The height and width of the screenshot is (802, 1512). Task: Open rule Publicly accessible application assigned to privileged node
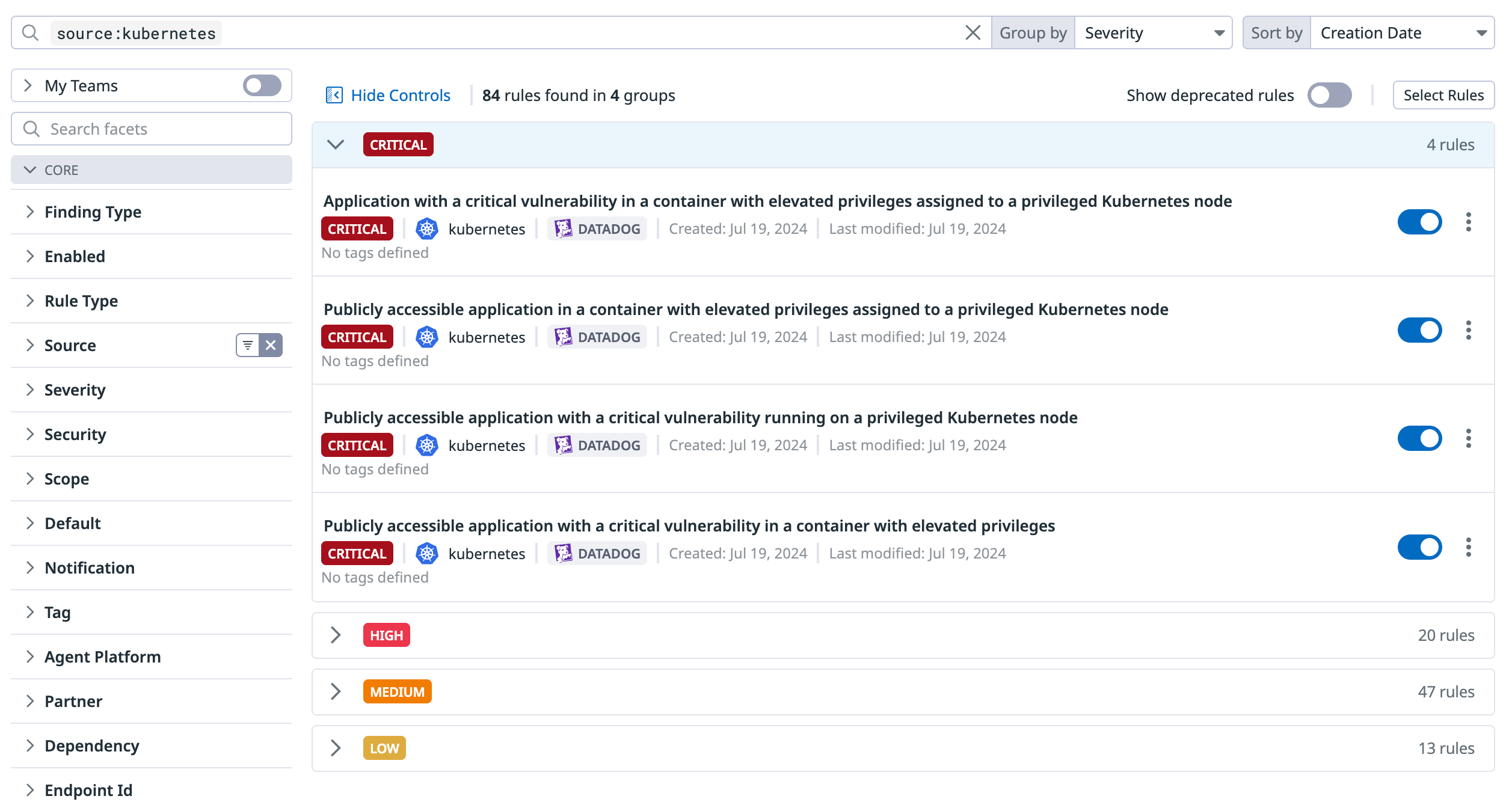[746, 309]
